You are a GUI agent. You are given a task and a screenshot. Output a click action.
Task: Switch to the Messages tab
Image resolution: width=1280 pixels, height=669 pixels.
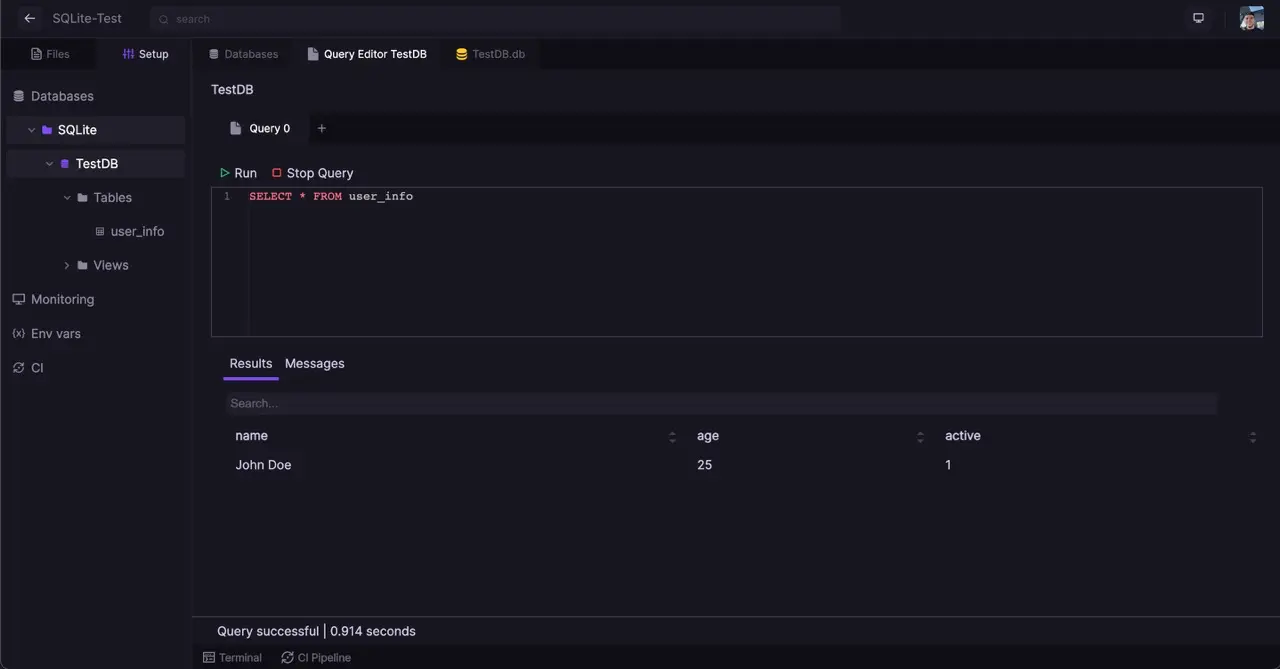314,363
